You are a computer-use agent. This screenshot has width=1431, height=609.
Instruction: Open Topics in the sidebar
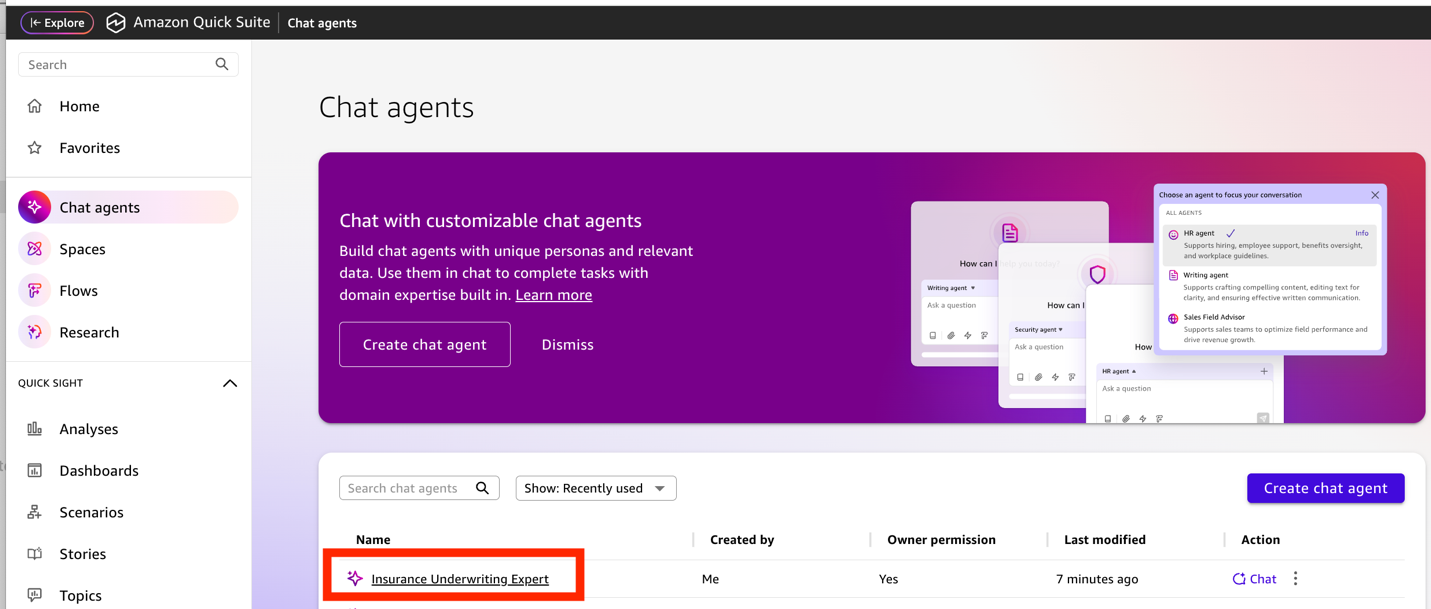pyautogui.click(x=80, y=595)
